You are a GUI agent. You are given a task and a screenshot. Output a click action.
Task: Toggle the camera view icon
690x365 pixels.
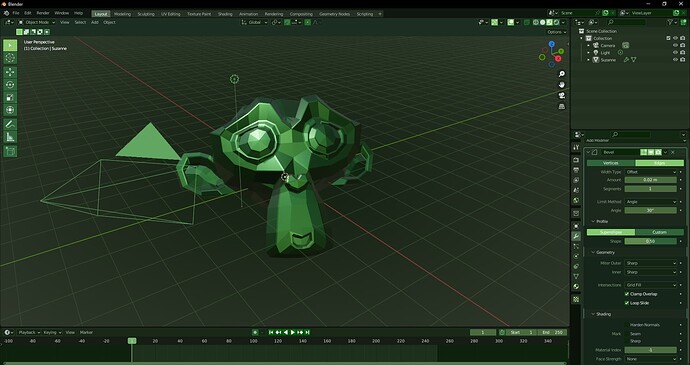coord(562,96)
